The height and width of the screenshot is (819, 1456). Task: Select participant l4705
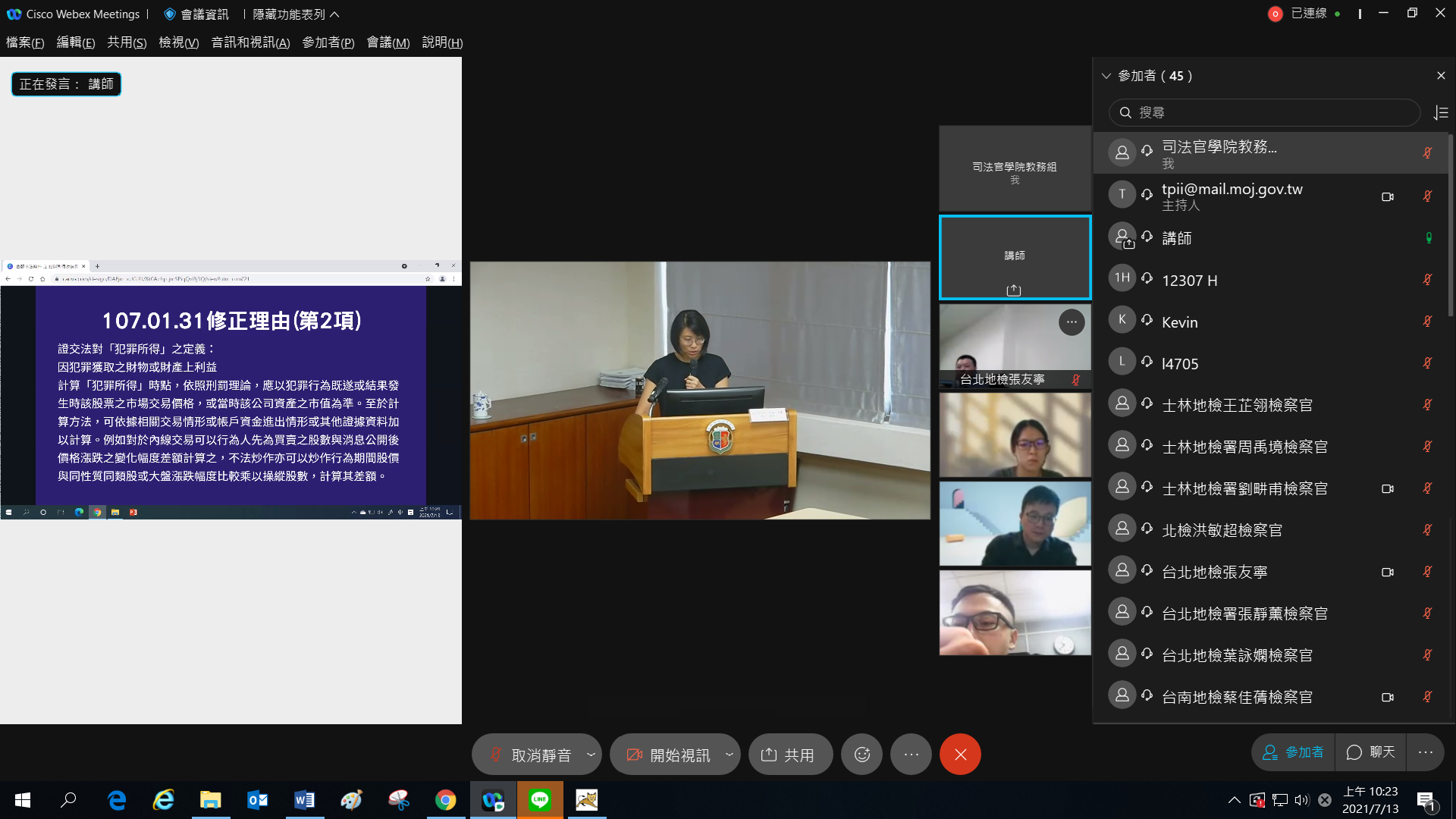pyautogui.click(x=1271, y=363)
